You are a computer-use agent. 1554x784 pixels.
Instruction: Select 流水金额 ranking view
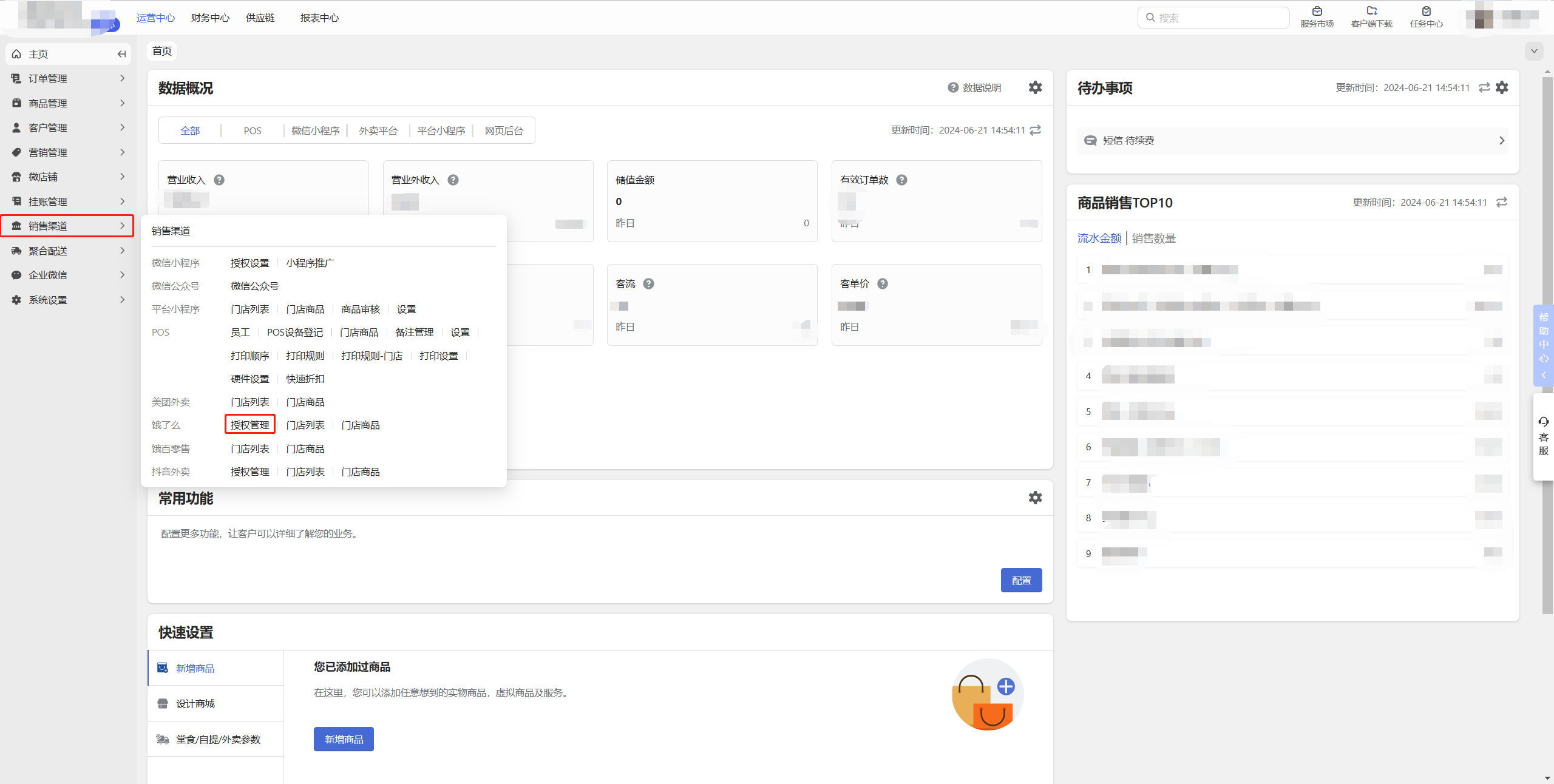click(1099, 238)
